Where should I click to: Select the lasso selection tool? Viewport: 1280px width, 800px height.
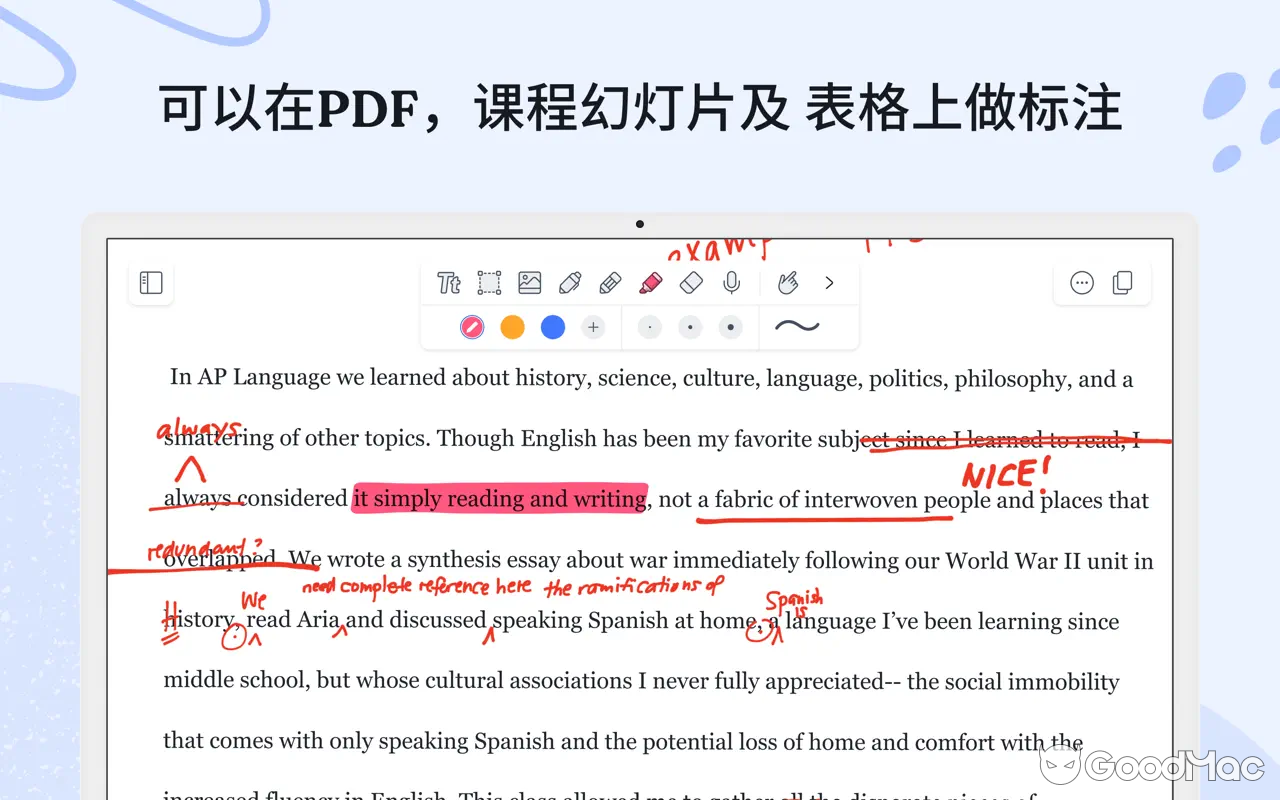tap(489, 283)
